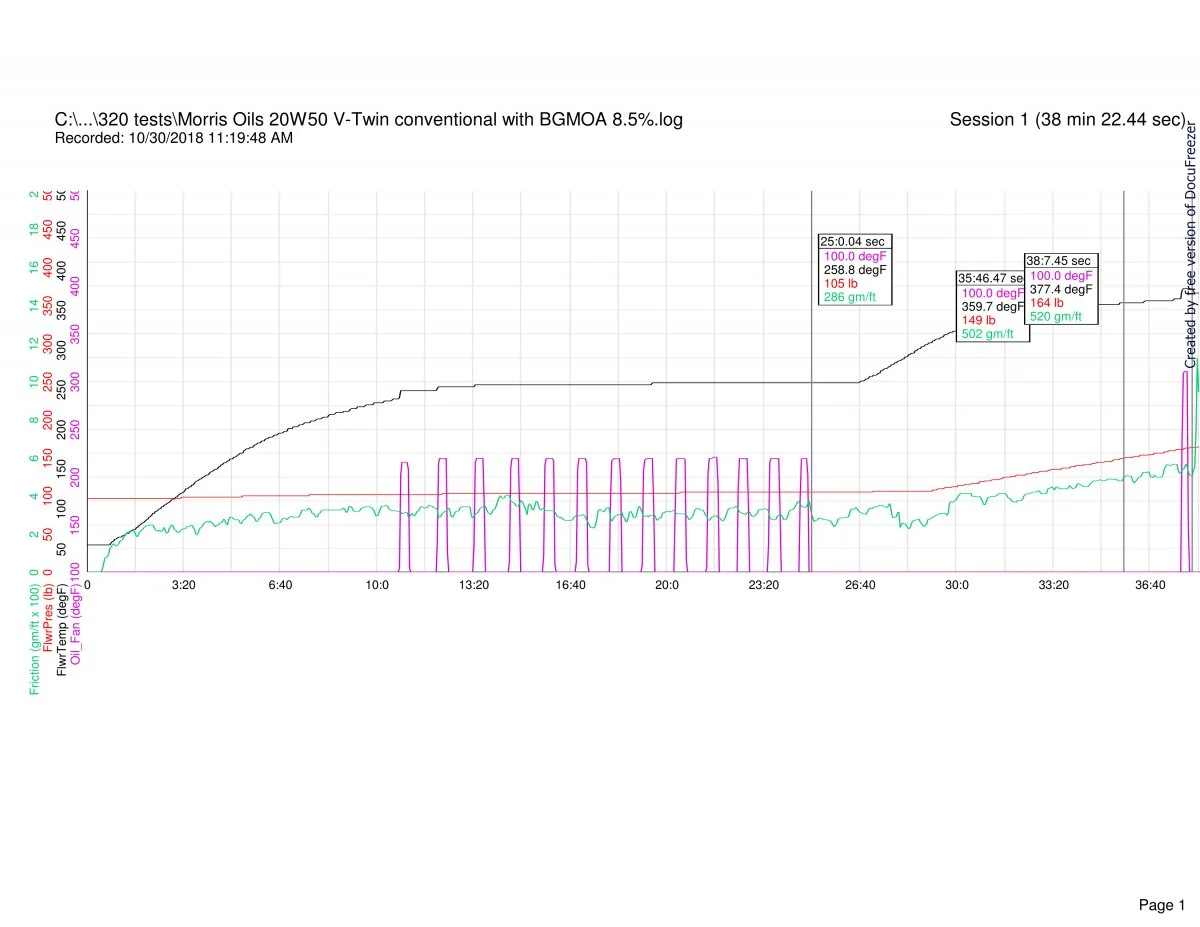Click the 35:46.47 sec callout header
The height and width of the screenshot is (927, 1200).
click(990, 278)
